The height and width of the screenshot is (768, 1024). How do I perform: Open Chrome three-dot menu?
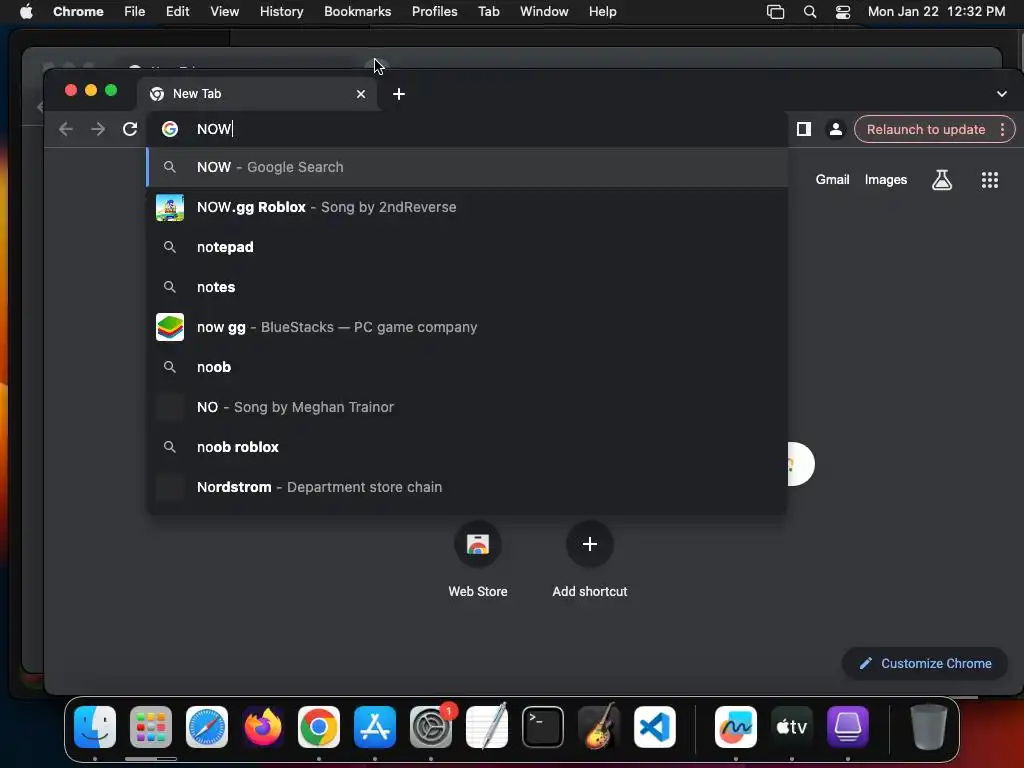point(1002,129)
